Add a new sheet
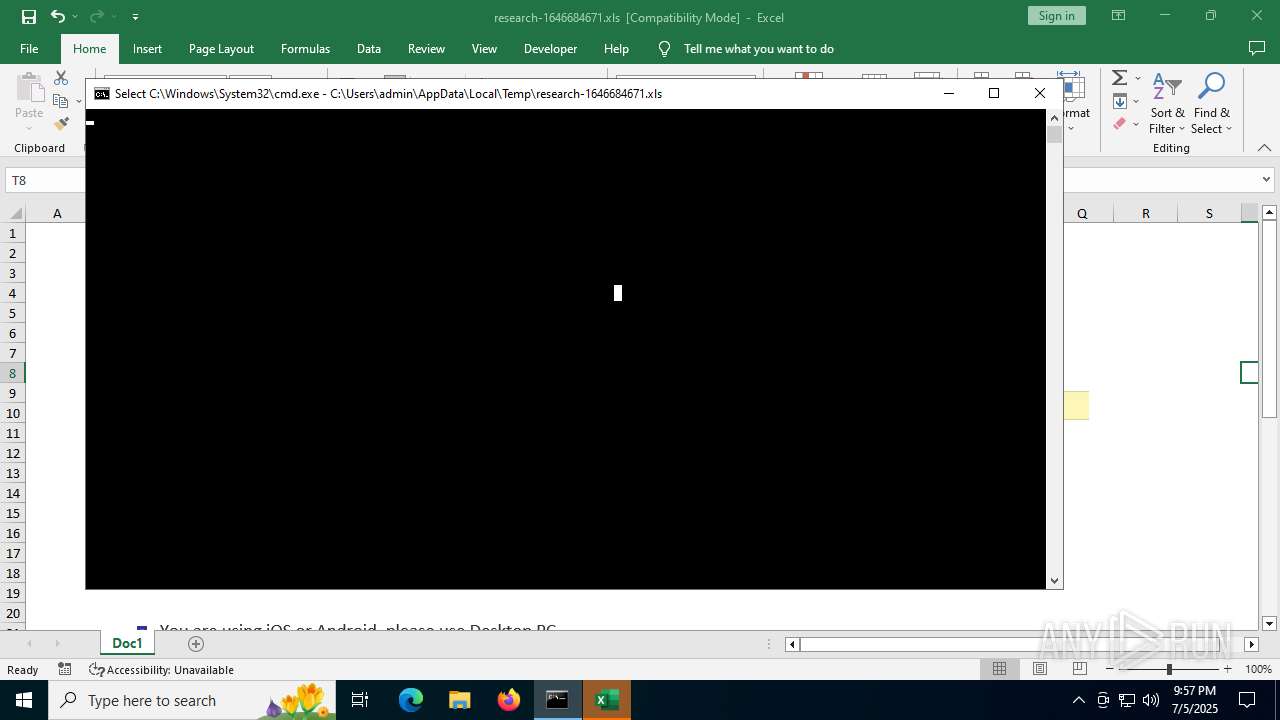The image size is (1280, 720). [x=196, y=644]
